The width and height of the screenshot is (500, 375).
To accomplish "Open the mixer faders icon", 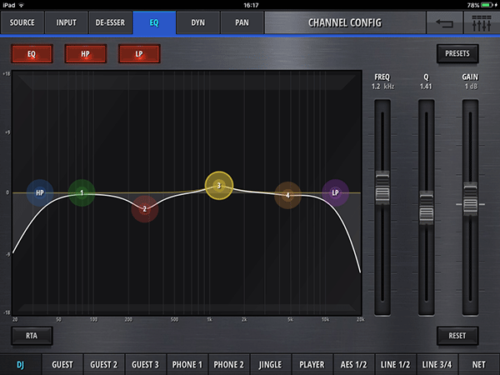I will [x=481, y=23].
